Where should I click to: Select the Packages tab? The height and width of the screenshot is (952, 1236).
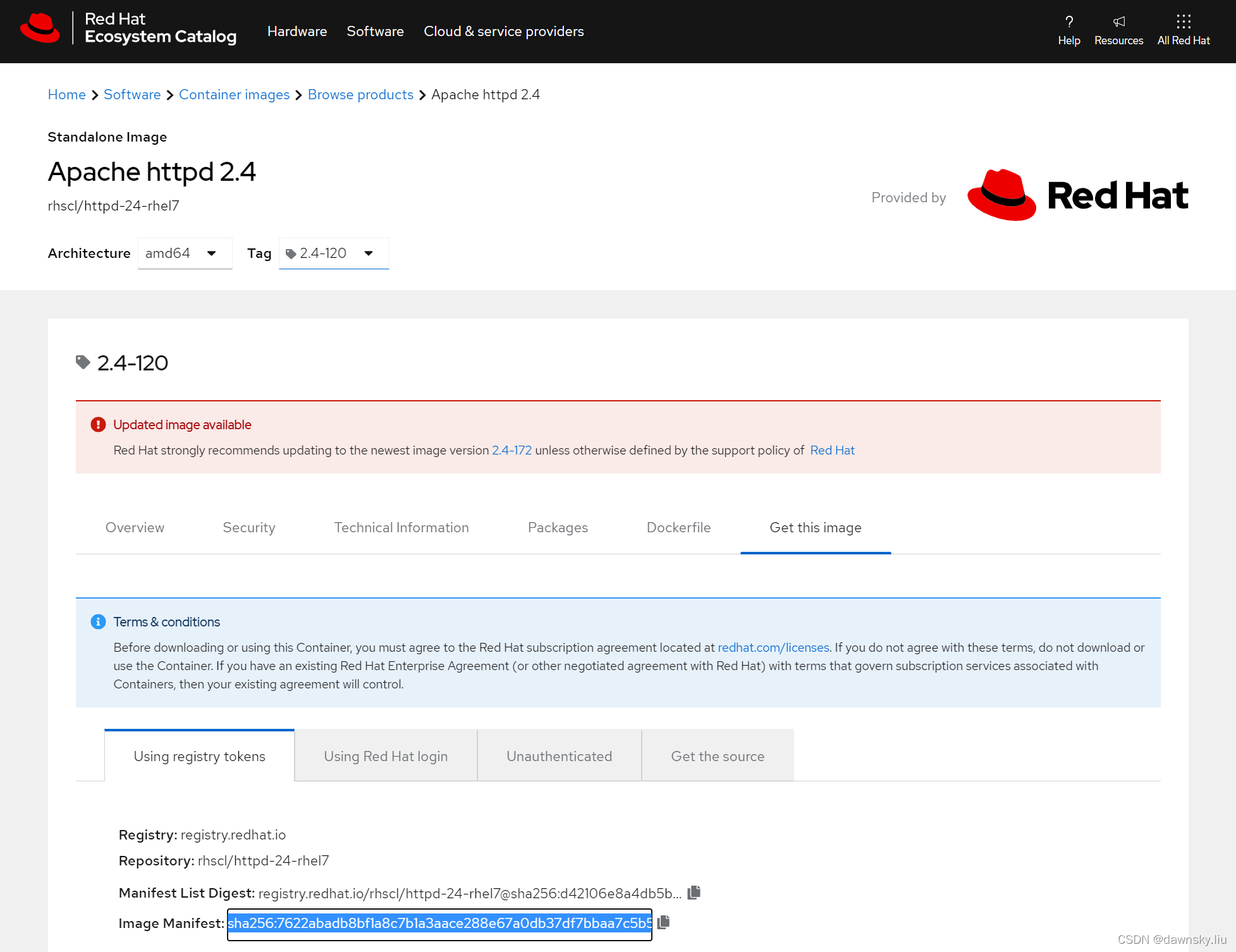coord(558,527)
